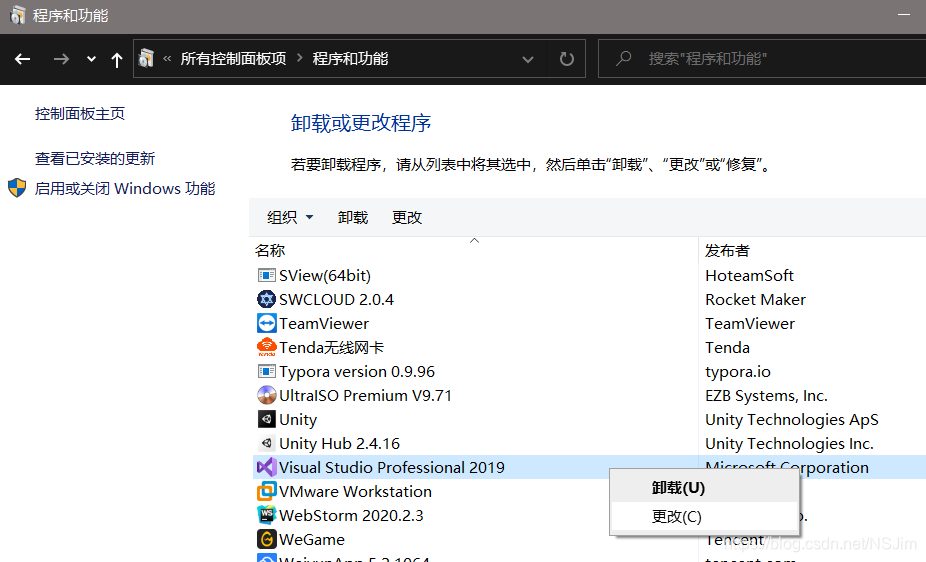Click the UltraISO Premium disc icon
The width and height of the screenshot is (926, 562).
pyautogui.click(x=266, y=396)
